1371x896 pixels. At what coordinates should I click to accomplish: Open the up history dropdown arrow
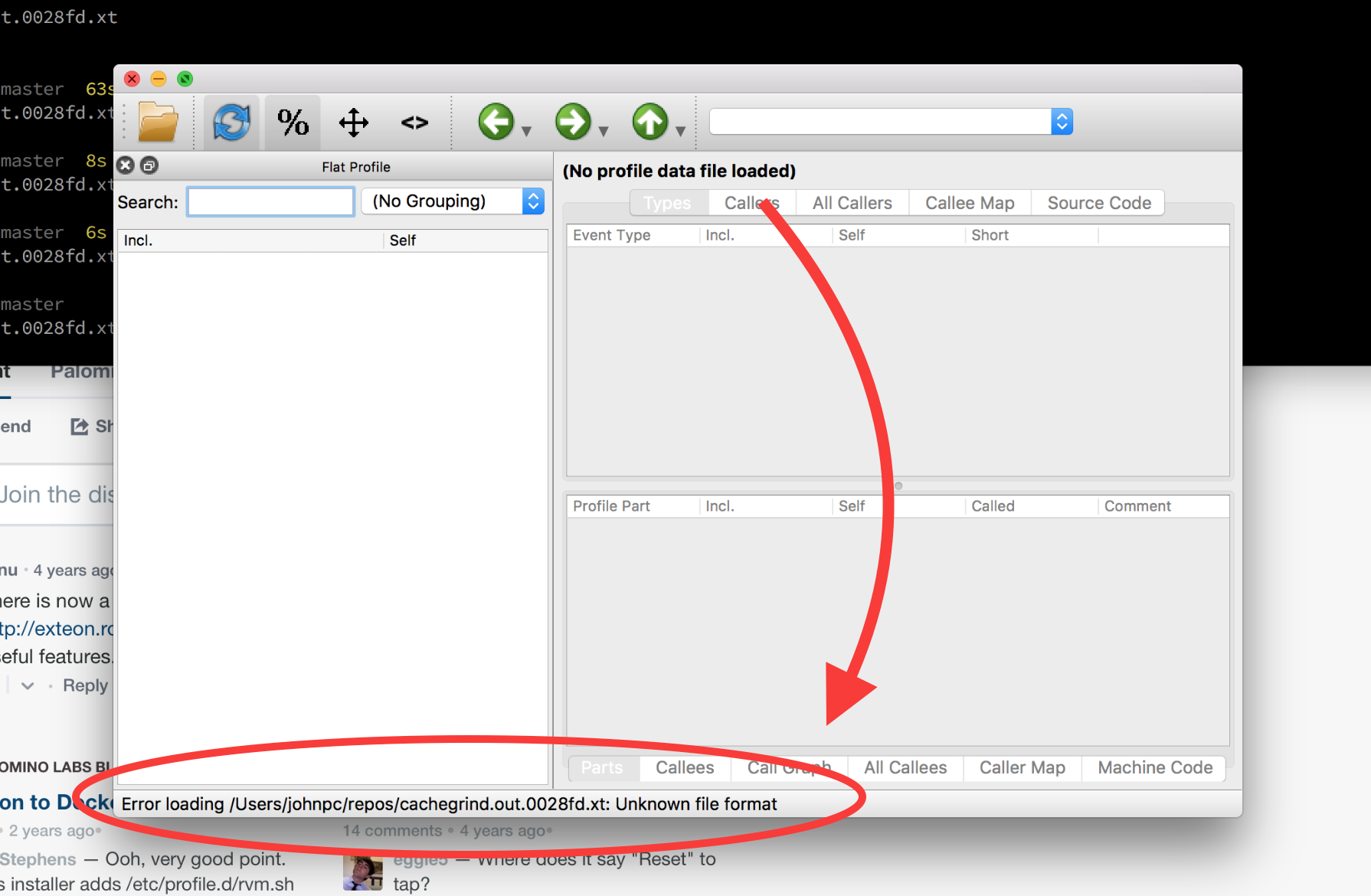tap(680, 131)
